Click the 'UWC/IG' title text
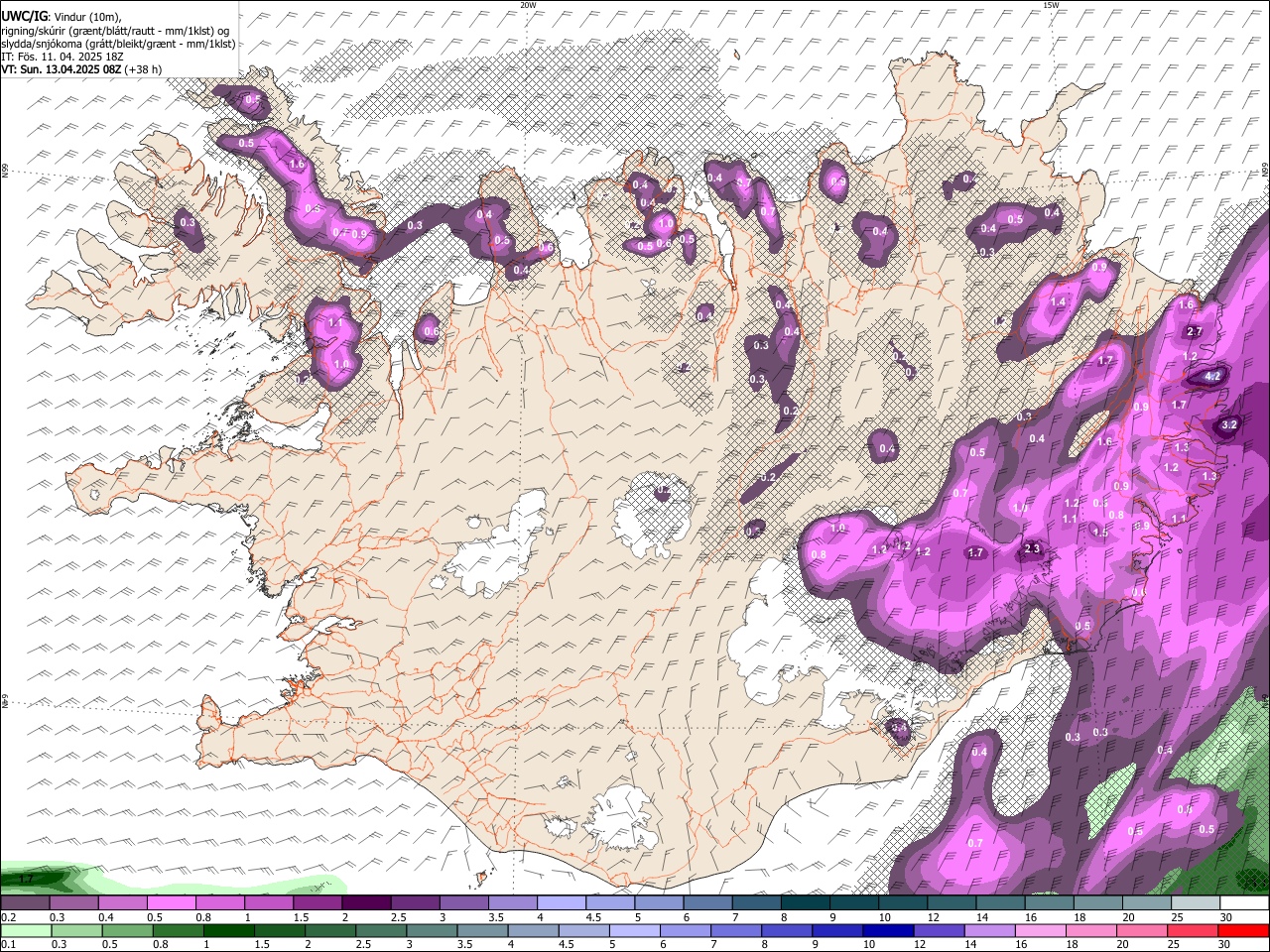Viewport: 1270px width, 952px height. tap(24, 15)
